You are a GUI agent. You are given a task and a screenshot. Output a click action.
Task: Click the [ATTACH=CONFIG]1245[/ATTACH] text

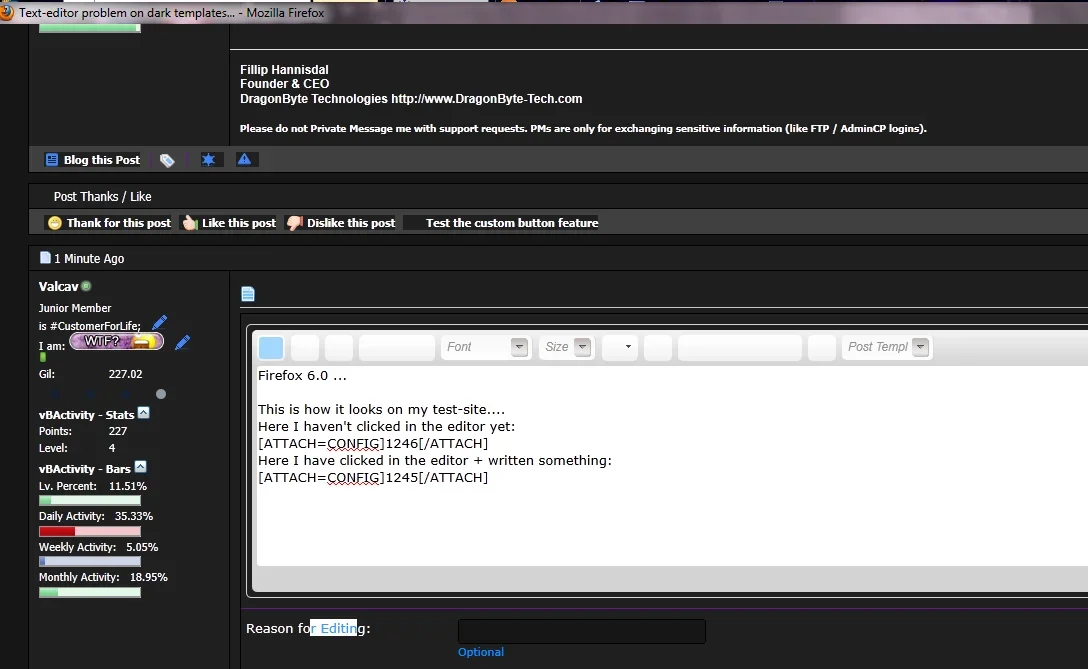click(x=373, y=477)
